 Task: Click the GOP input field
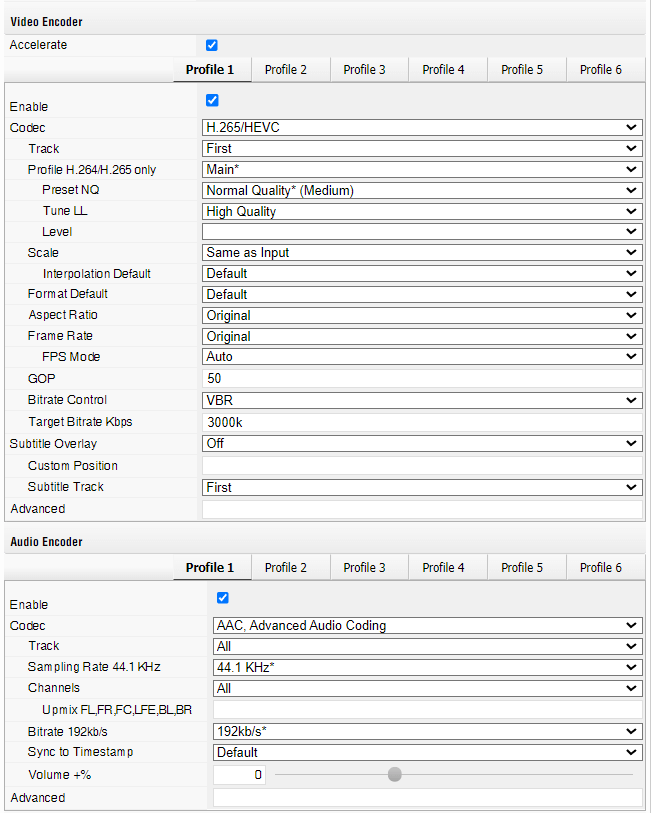pyautogui.click(x=421, y=379)
